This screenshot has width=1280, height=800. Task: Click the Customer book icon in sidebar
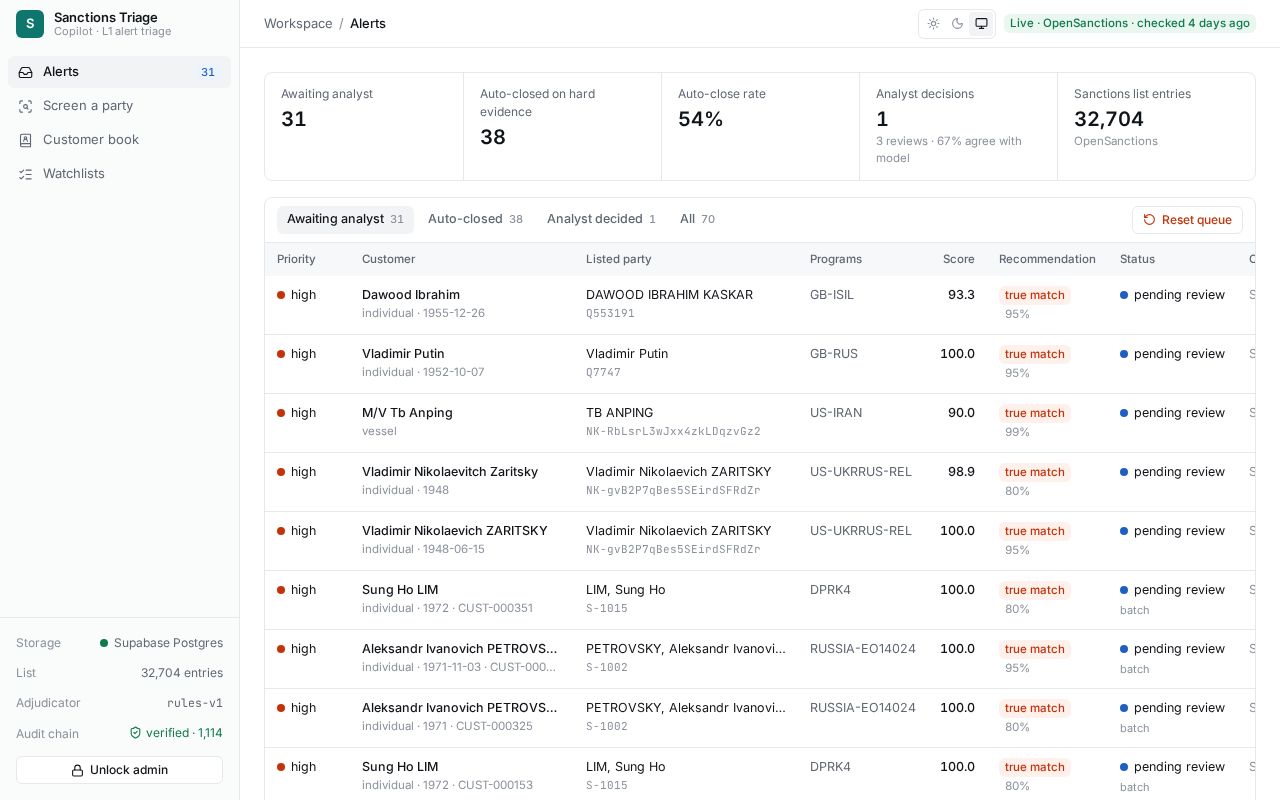pyautogui.click(x=26, y=140)
